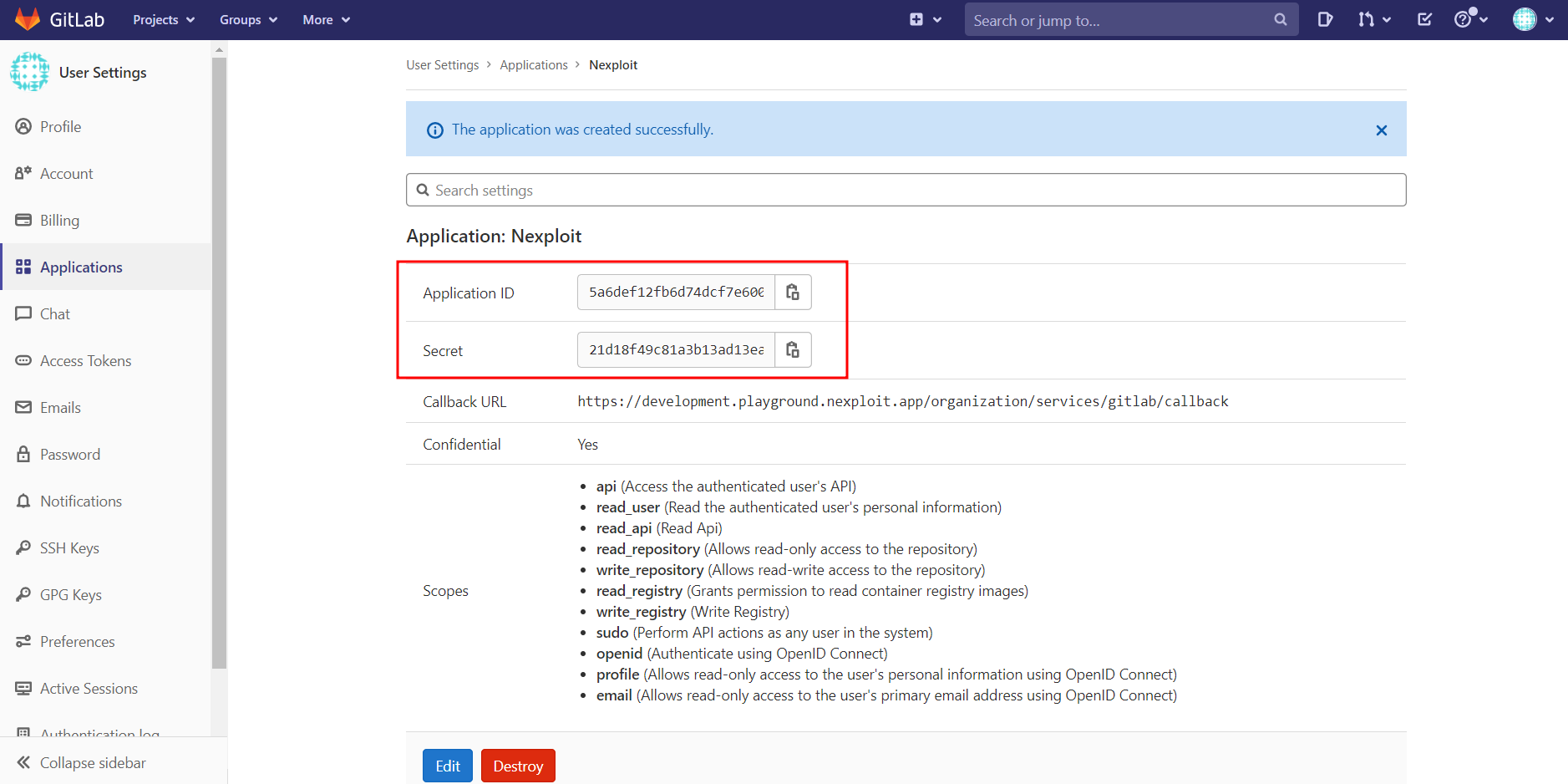Copy the Application ID to clipboard
This screenshot has width=1568, height=784.
793,292
